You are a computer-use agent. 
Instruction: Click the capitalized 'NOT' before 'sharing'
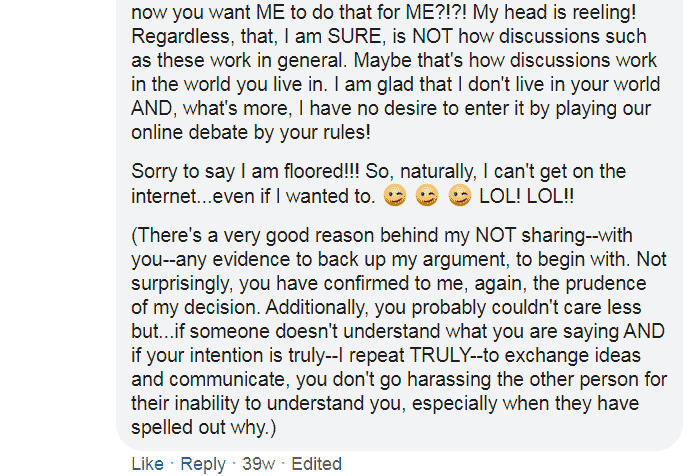pos(496,236)
